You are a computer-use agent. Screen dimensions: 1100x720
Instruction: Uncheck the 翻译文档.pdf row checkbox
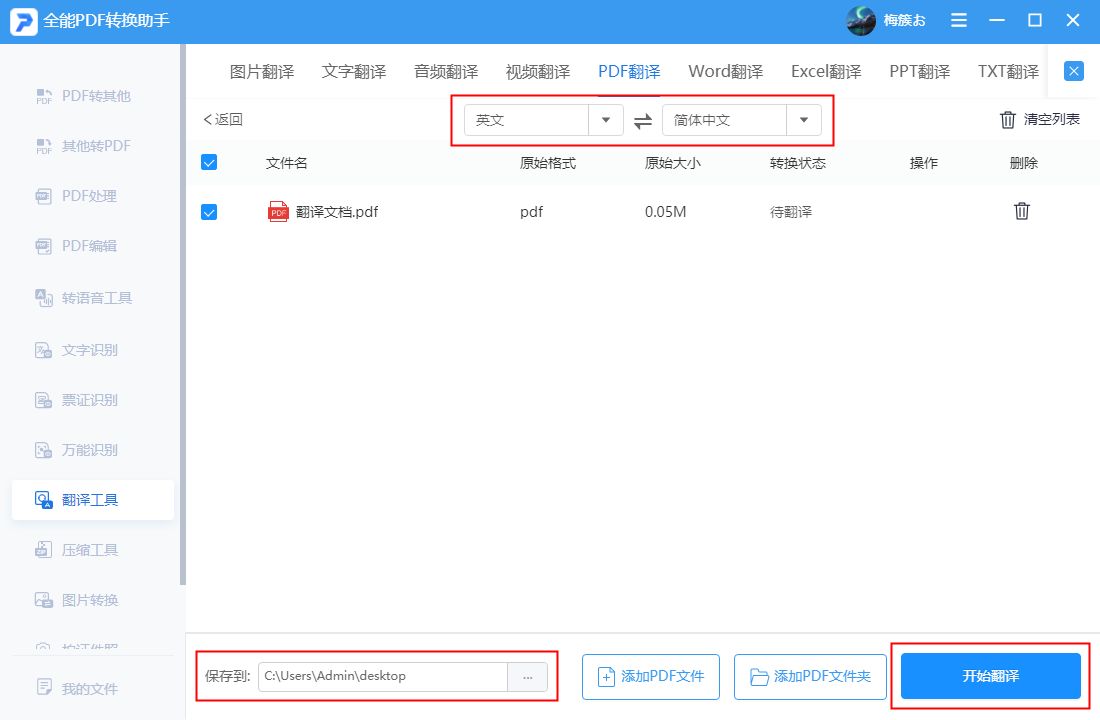pyautogui.click(x=209, y=212)
